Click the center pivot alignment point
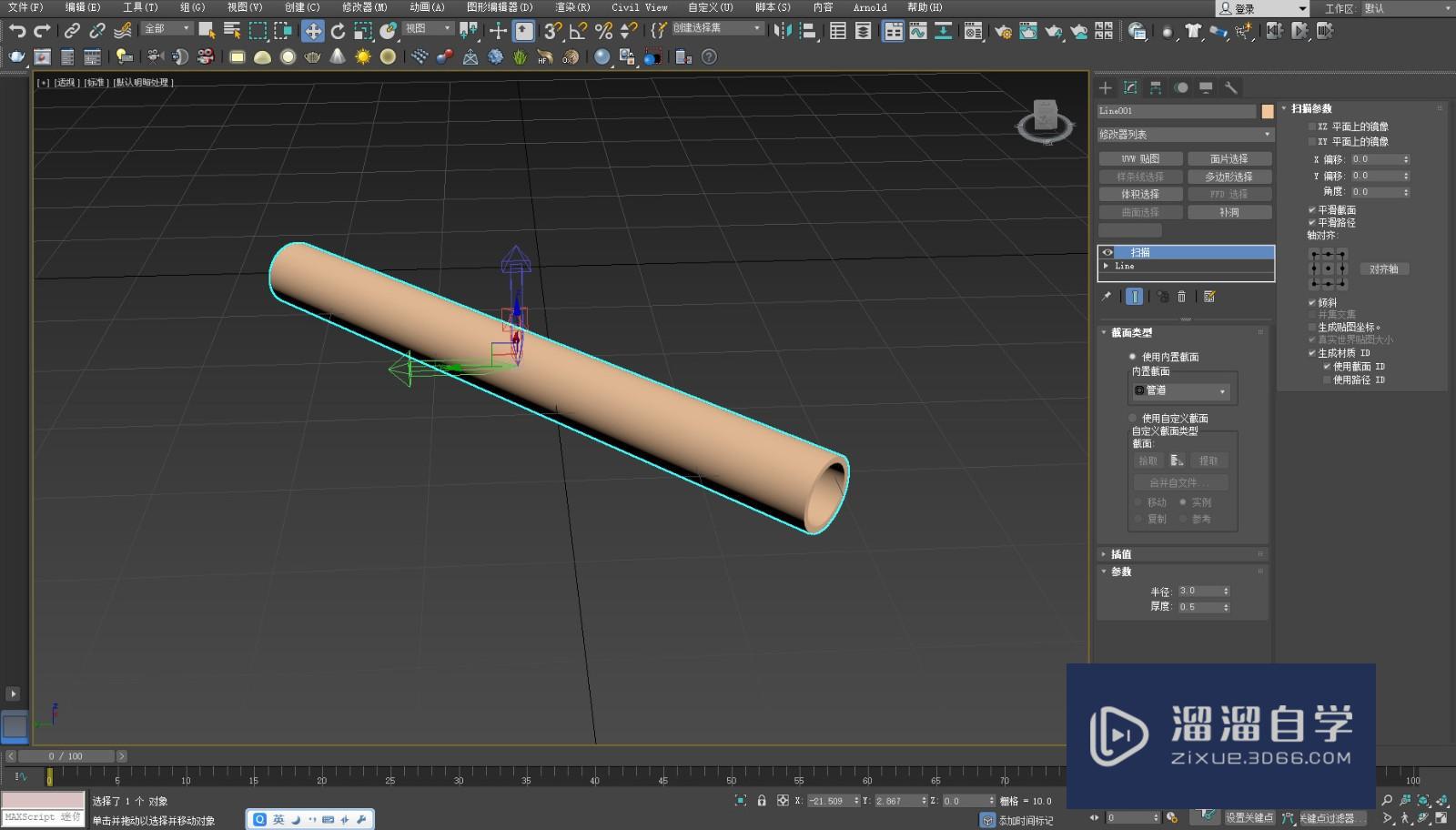Image resolution: width=1456 pixels, height=830 pixels. [x=1328, y=268]
